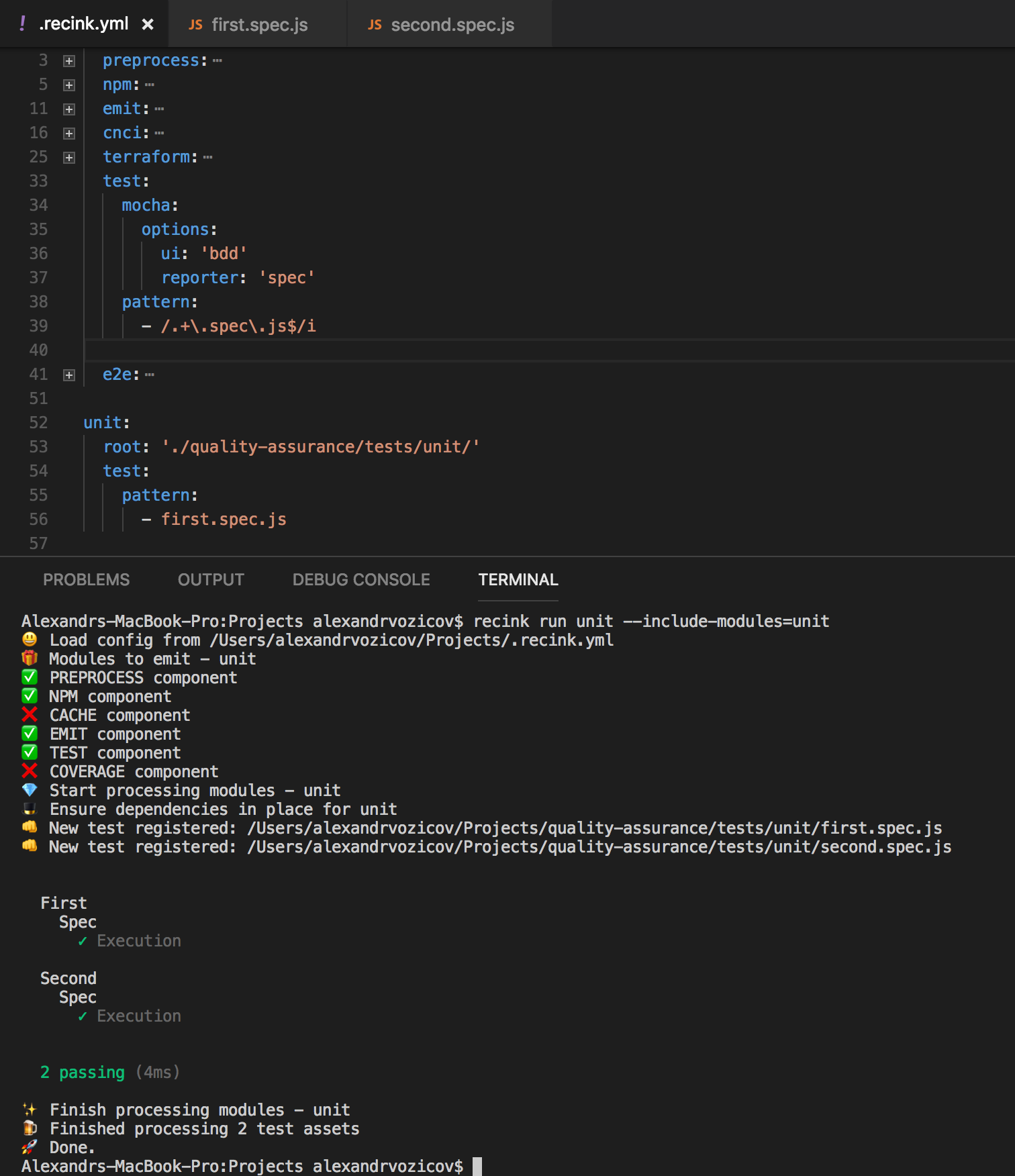Click 'Execution' under the Second suite
The height and width of the screenshot is (1176, 1015).
point(139,1016)
